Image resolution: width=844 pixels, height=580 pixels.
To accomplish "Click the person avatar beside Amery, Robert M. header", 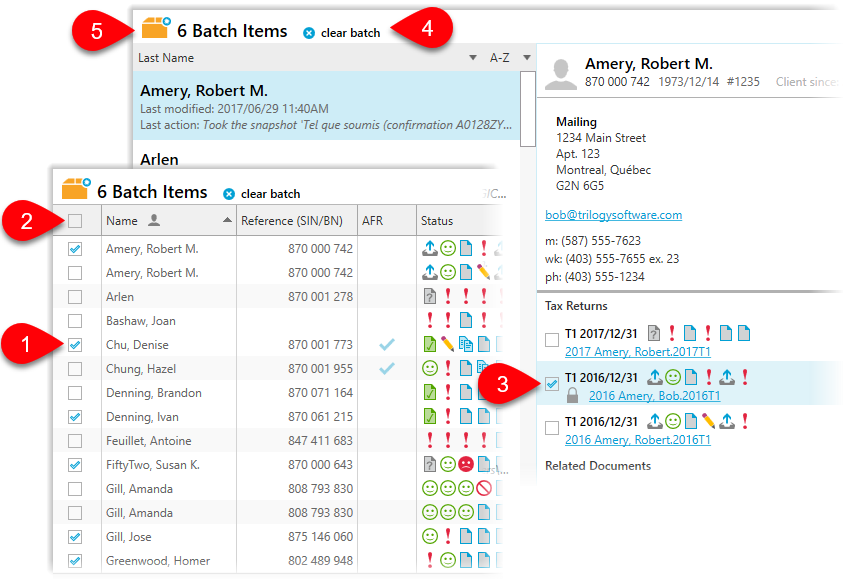I will coord(561,74).
